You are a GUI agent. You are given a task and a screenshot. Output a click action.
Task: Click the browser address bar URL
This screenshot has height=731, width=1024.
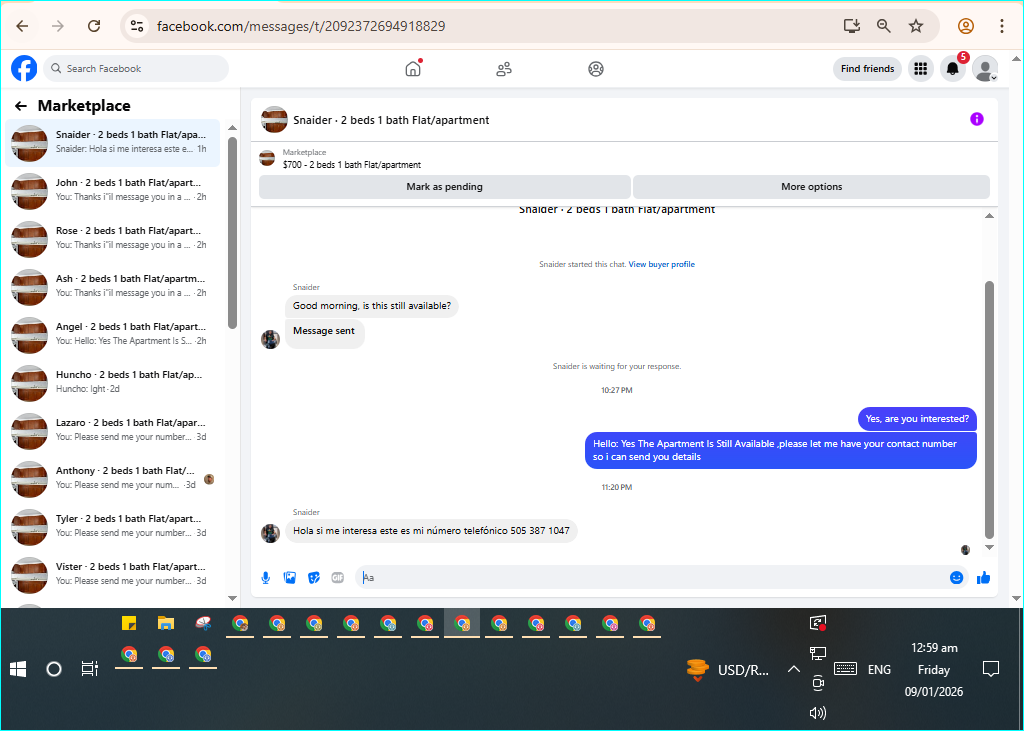click(x=301, y=26)
